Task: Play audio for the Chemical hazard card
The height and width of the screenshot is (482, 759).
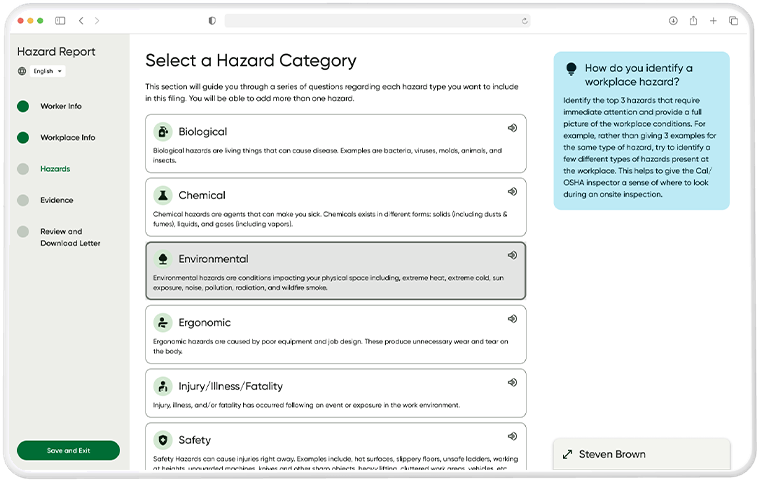Action: pyautogui.click(x=512, y=192)
